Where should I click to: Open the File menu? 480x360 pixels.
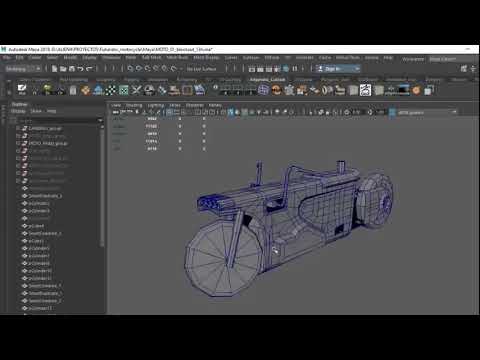coord(7,57)
